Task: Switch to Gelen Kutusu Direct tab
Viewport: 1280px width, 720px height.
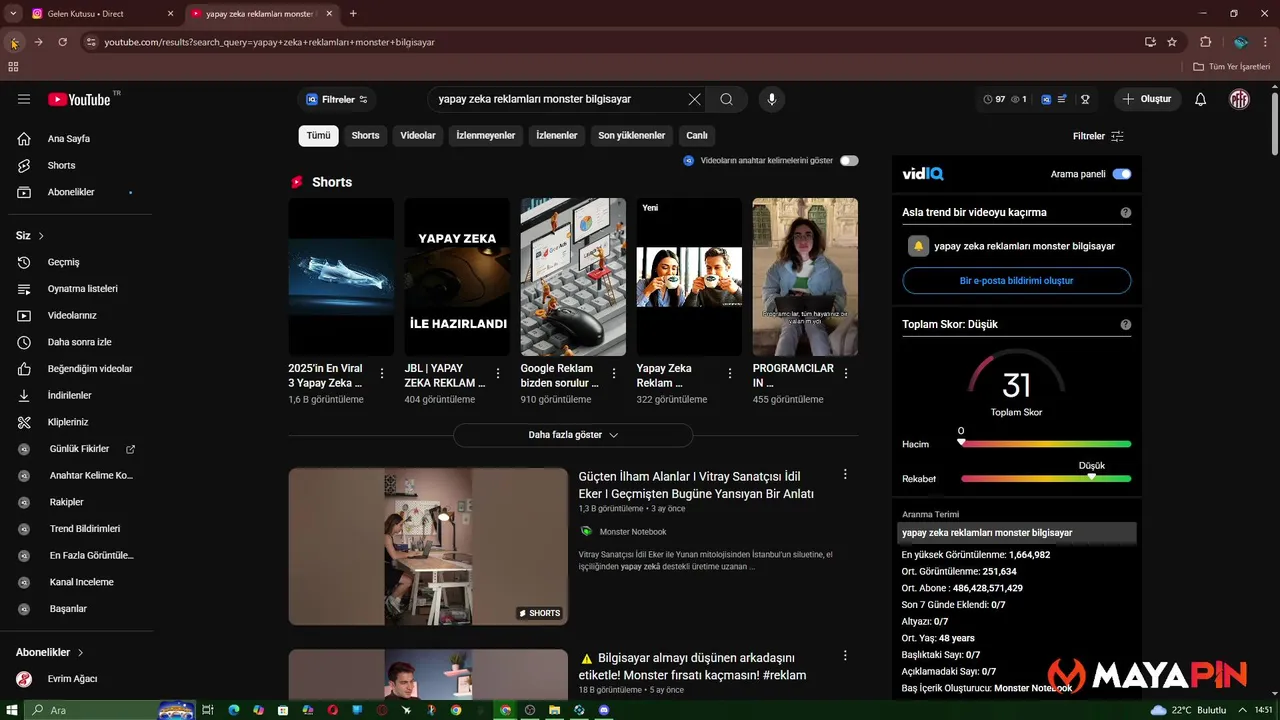Action: coord(102,14)
